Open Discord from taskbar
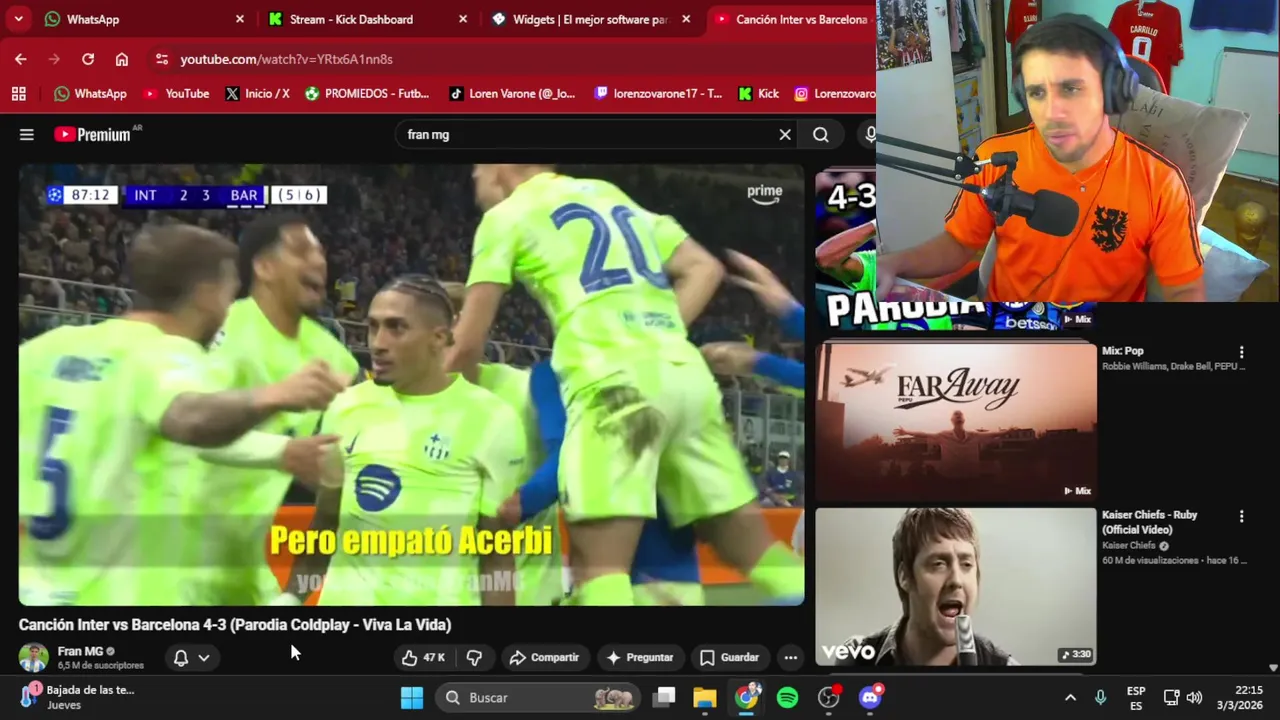 click(870, 697)
